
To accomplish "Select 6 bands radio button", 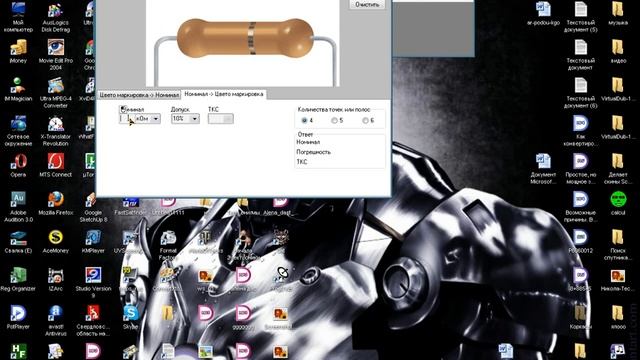I will [365, 120].
